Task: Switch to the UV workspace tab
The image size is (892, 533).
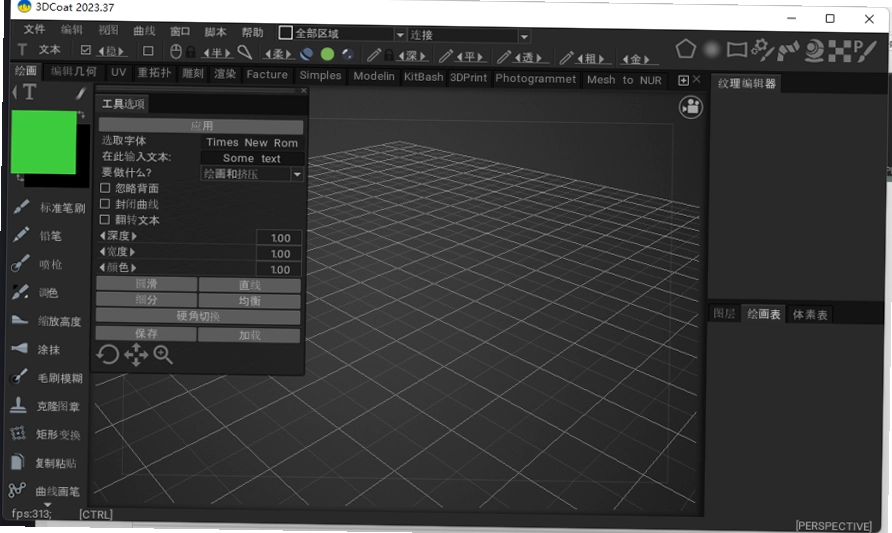Action: [118, 72]
